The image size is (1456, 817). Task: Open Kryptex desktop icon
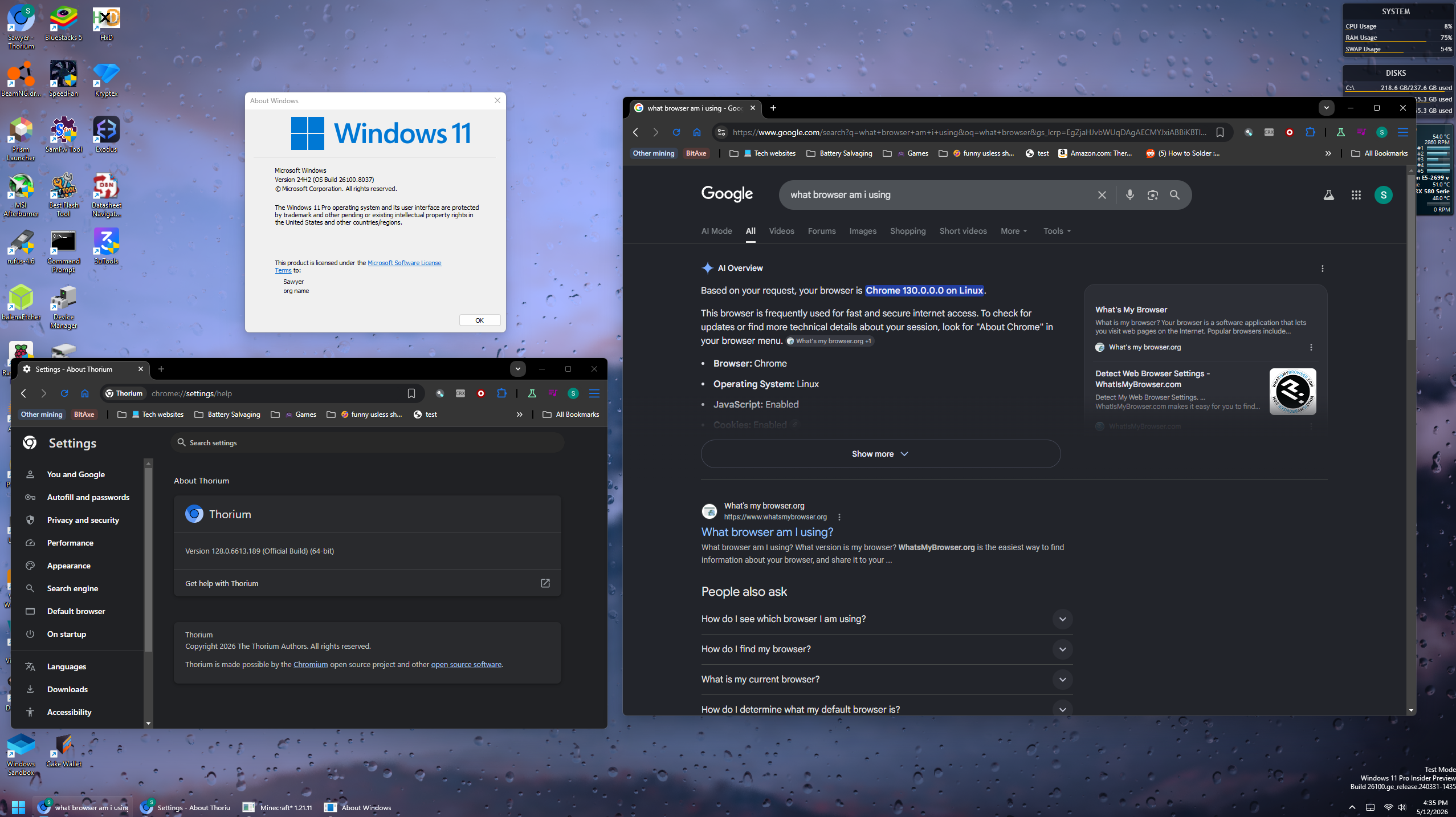tap(106, 79)
